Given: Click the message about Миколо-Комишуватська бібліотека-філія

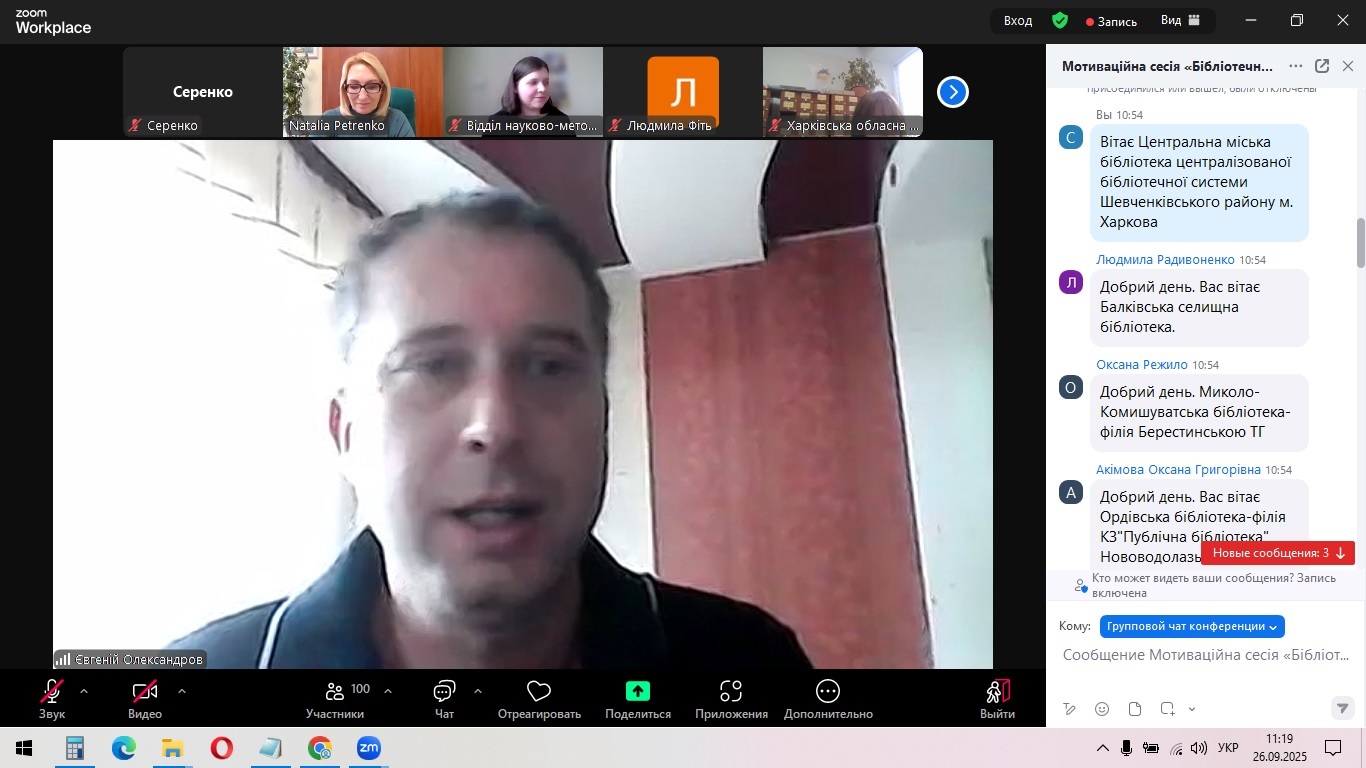Looking at the screenshot, I should click(1199, 412).
